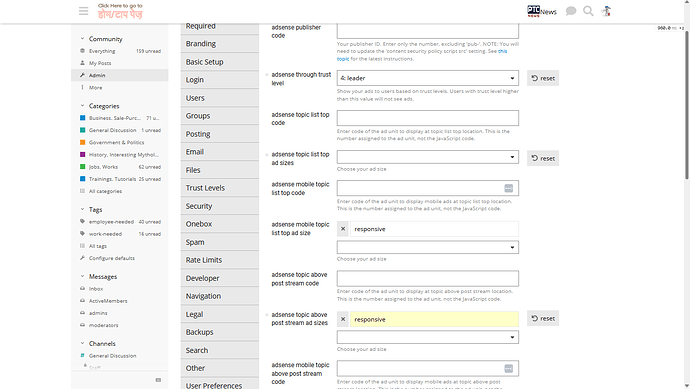690x389 pixels.
Task: Open the employee-needed tag
Action: (120, 222)
